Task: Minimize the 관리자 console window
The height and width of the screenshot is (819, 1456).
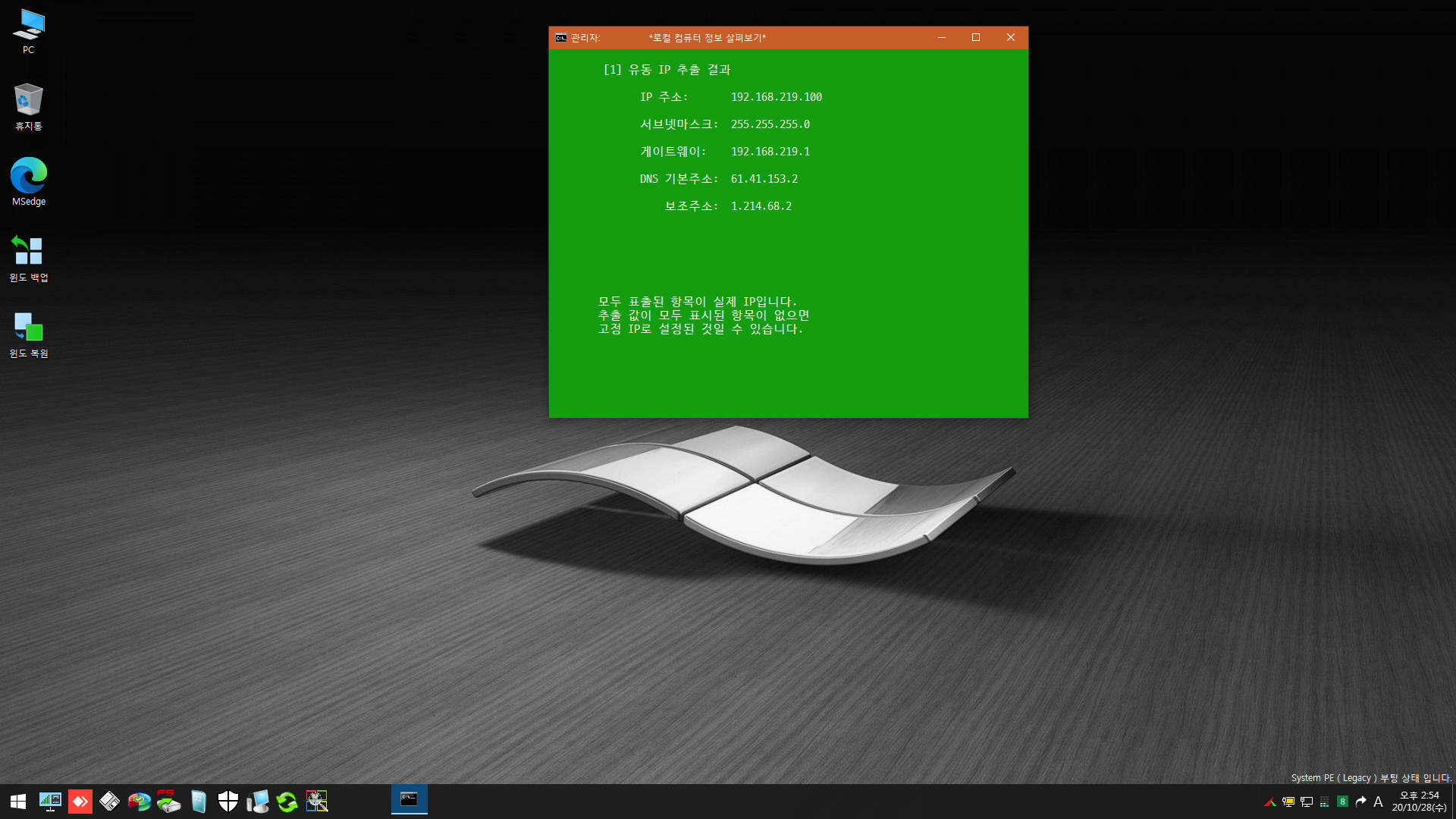Action: tap(942, 38)
